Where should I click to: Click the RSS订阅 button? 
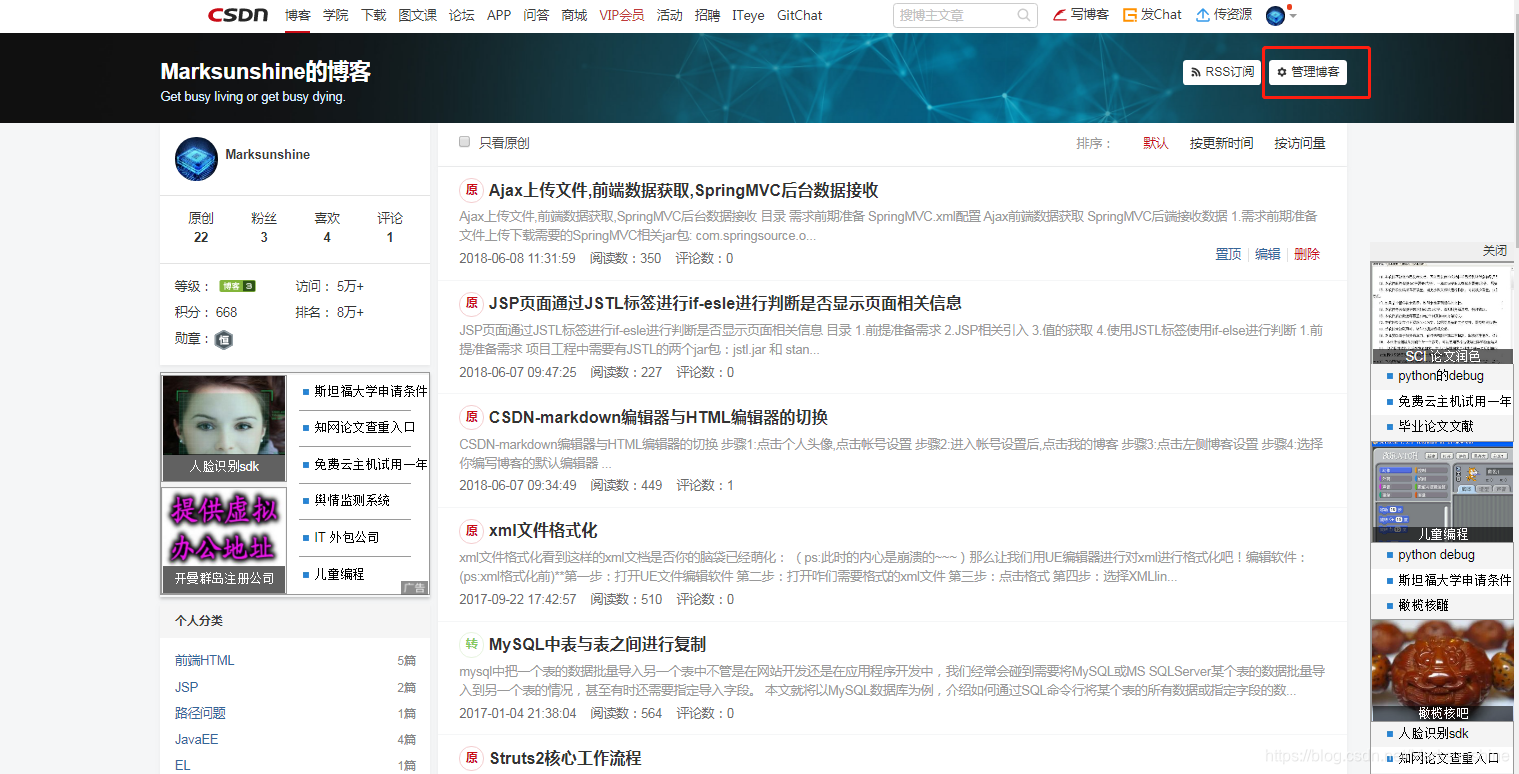pyautogui.click(x=1222, y=72)
